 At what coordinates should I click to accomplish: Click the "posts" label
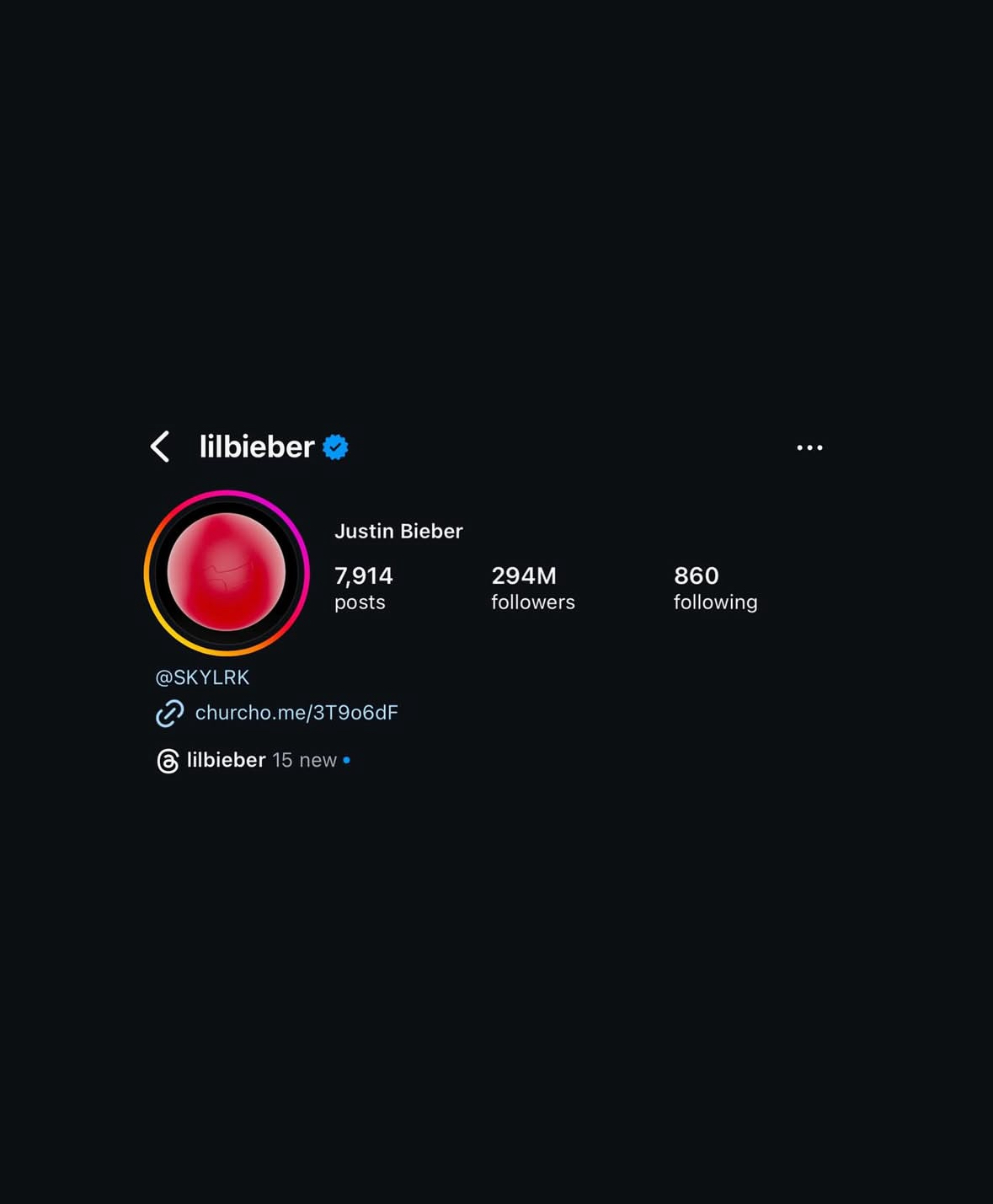360,602
